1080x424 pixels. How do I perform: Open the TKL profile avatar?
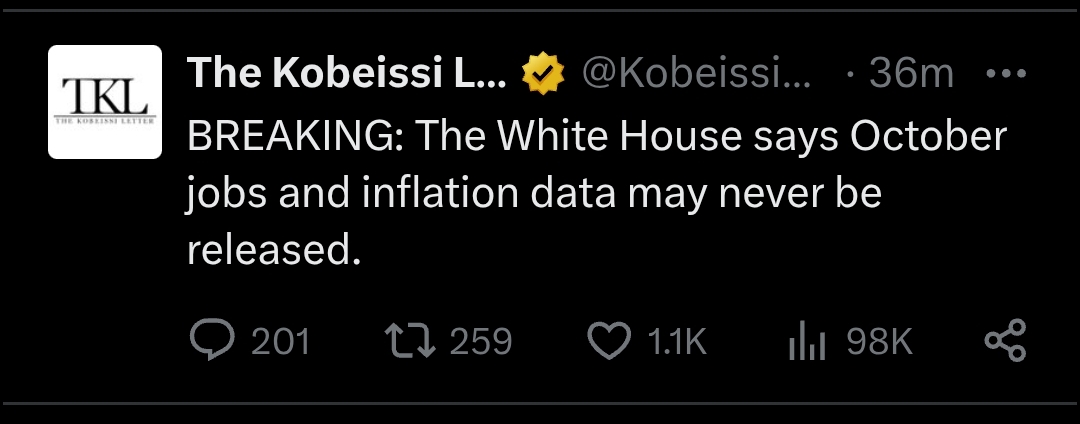point(105,102)
